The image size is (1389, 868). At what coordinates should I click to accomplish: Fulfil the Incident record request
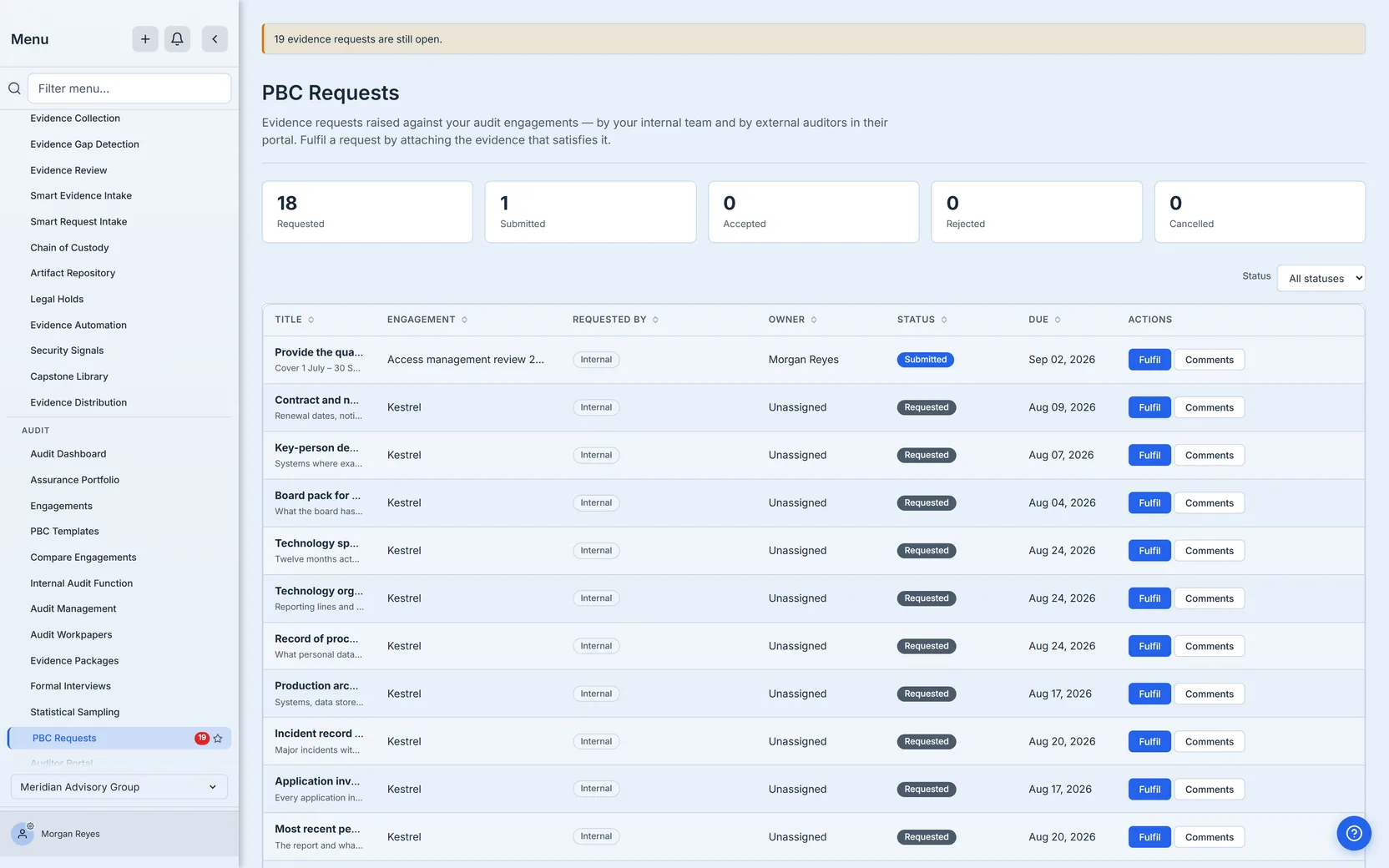(x=1149, y=741)
